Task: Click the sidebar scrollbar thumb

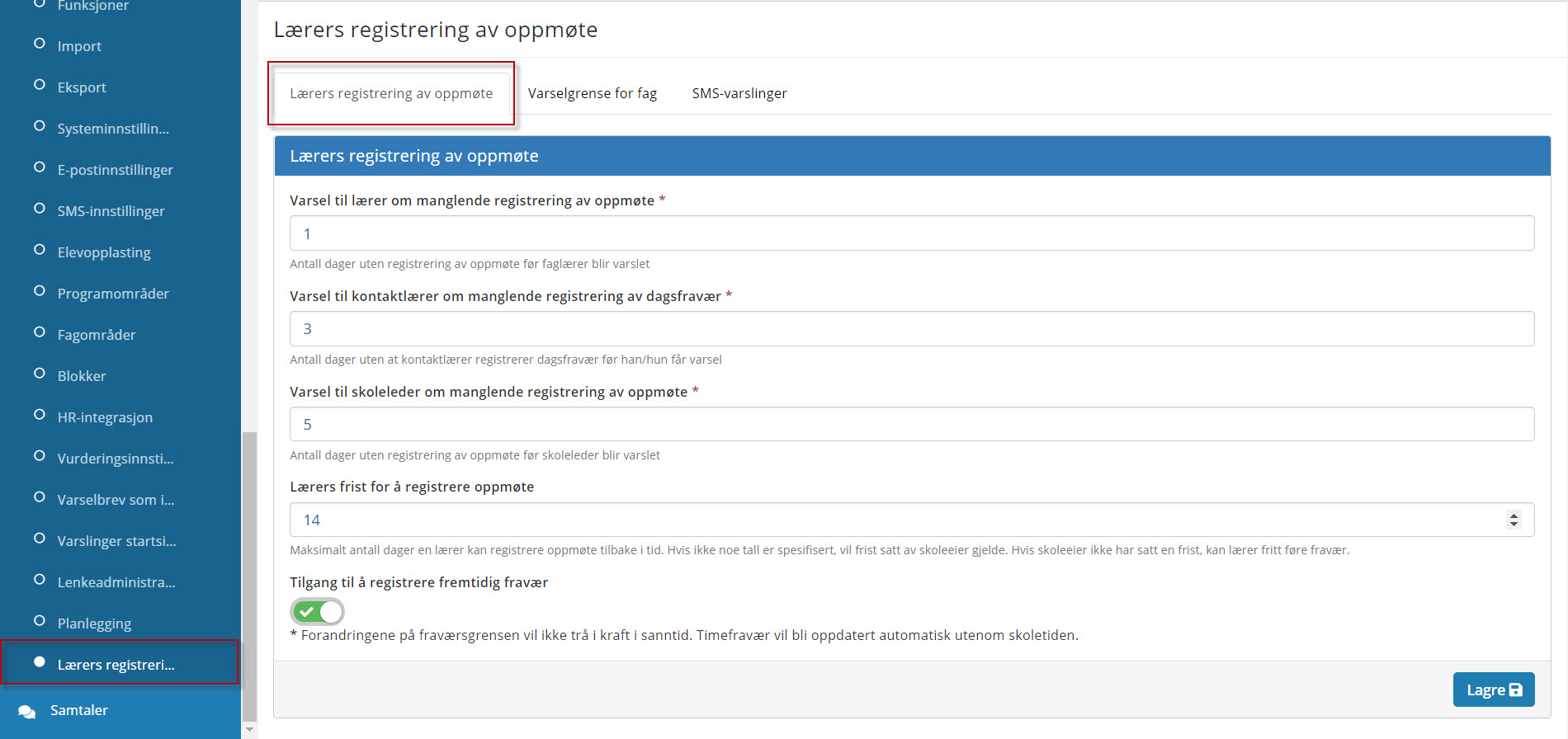Action: click(249, 576)
